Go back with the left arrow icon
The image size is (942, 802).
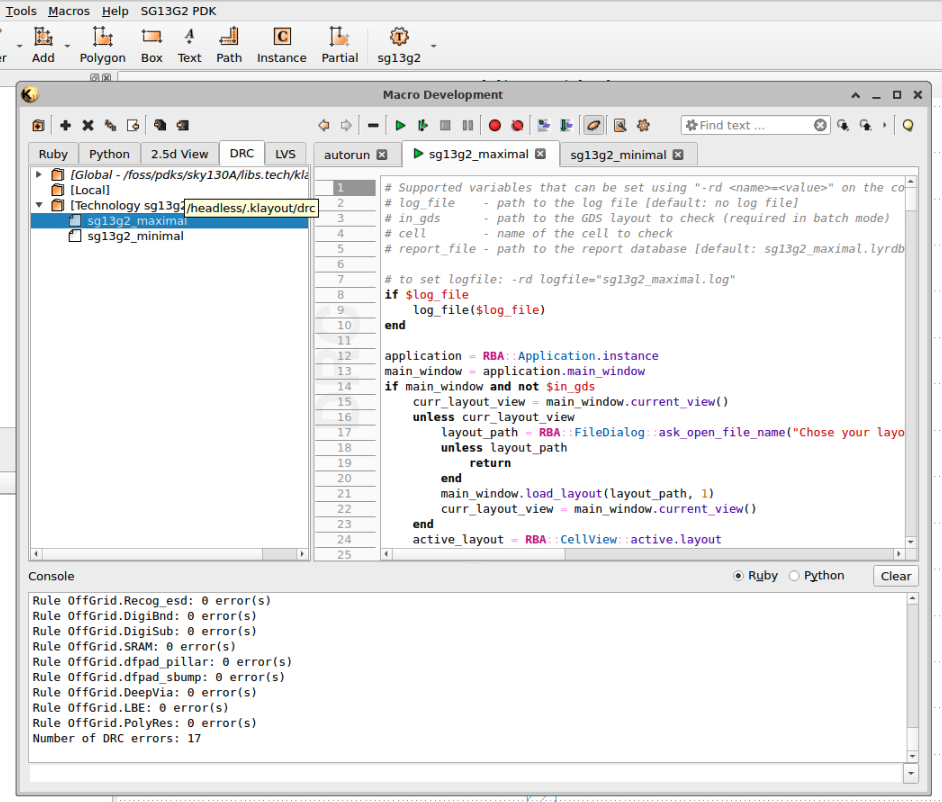tap(324, 125)
